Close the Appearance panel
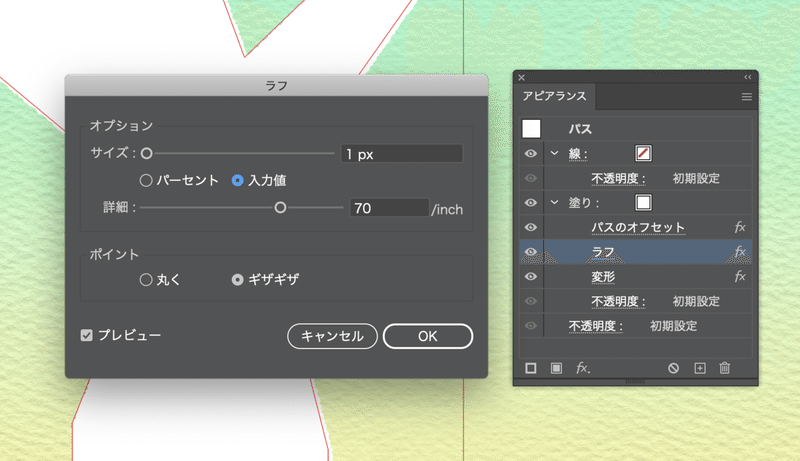 (x=521, y=78)
